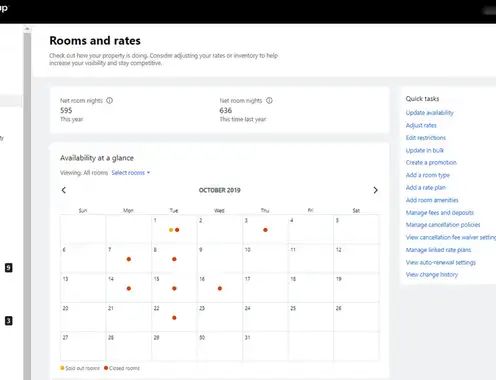Viewport: 496px width, 380px height.
Task: Click the closed-rooms dot on October 14
Action: coord(129,288)
